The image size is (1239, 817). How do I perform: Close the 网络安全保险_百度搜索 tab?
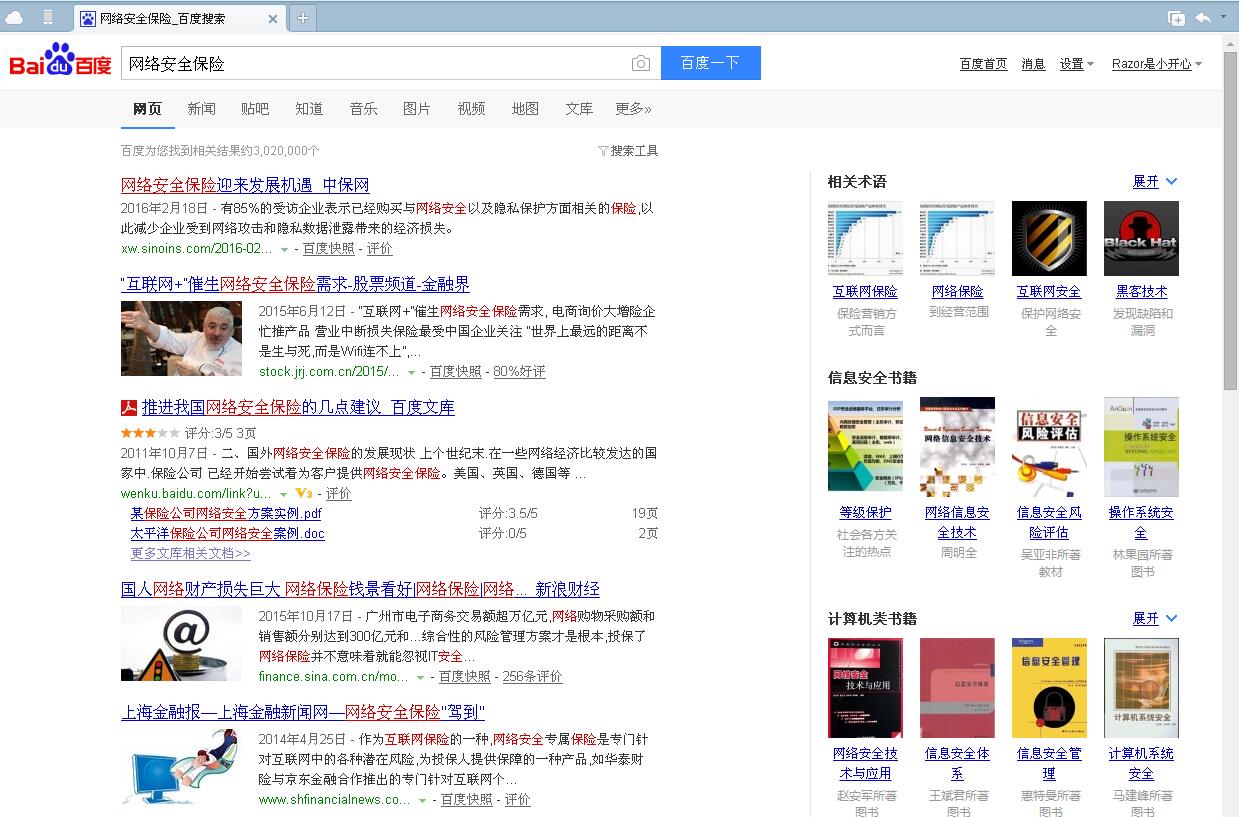click(274, 18)
